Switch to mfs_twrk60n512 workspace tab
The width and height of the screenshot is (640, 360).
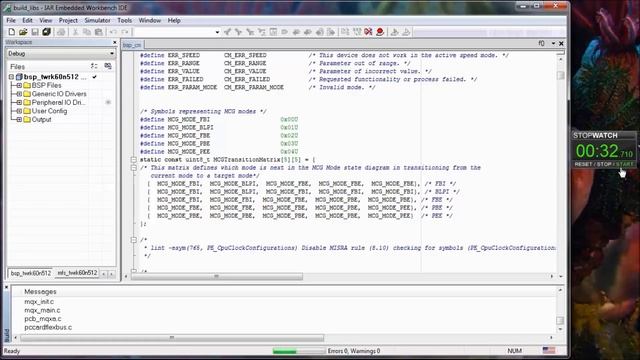77,273
